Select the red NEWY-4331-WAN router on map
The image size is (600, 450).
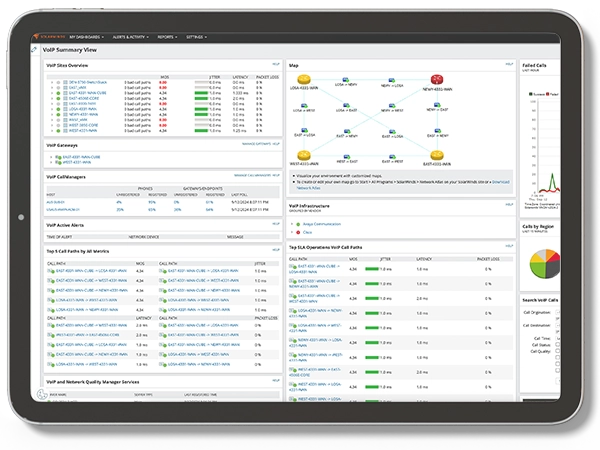click(437, 80)
